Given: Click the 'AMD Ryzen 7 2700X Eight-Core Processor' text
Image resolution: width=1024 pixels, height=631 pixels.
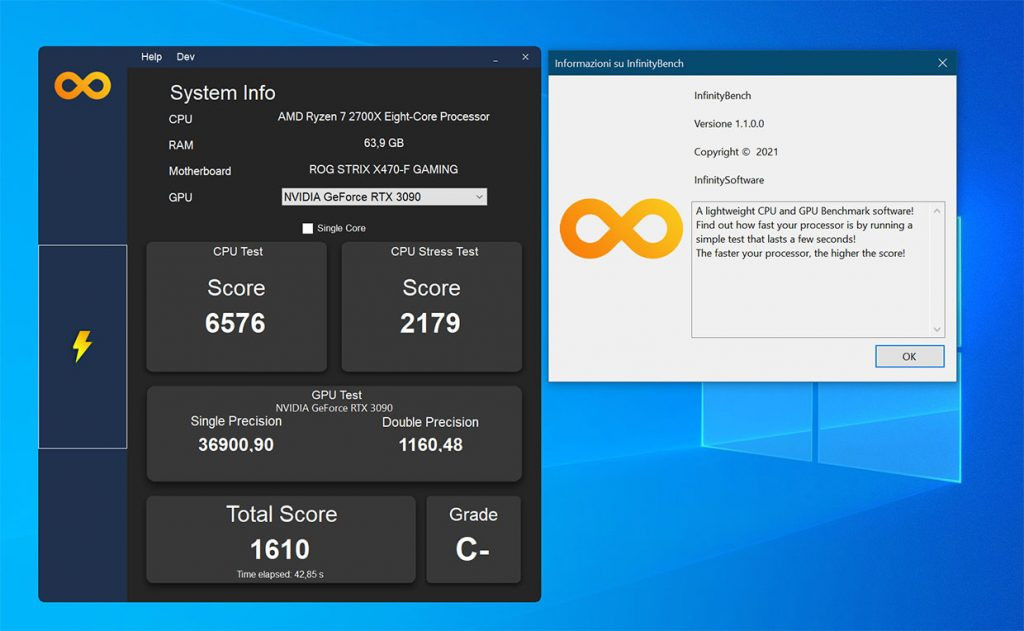Looking at the screenshot, I should coord(383,117).
